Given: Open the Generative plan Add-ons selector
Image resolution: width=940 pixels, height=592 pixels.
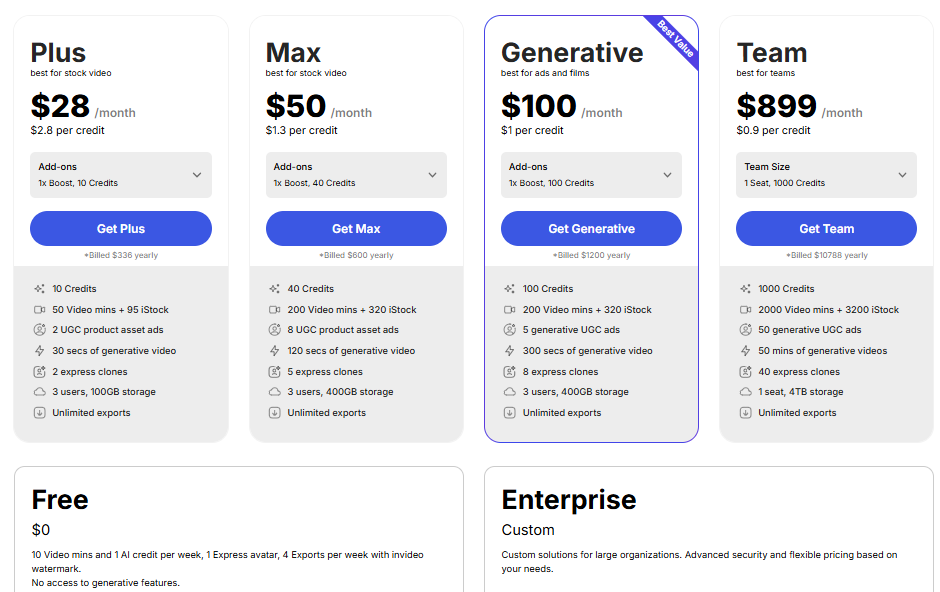Looking at the screenshot, I should click(591, 175).
